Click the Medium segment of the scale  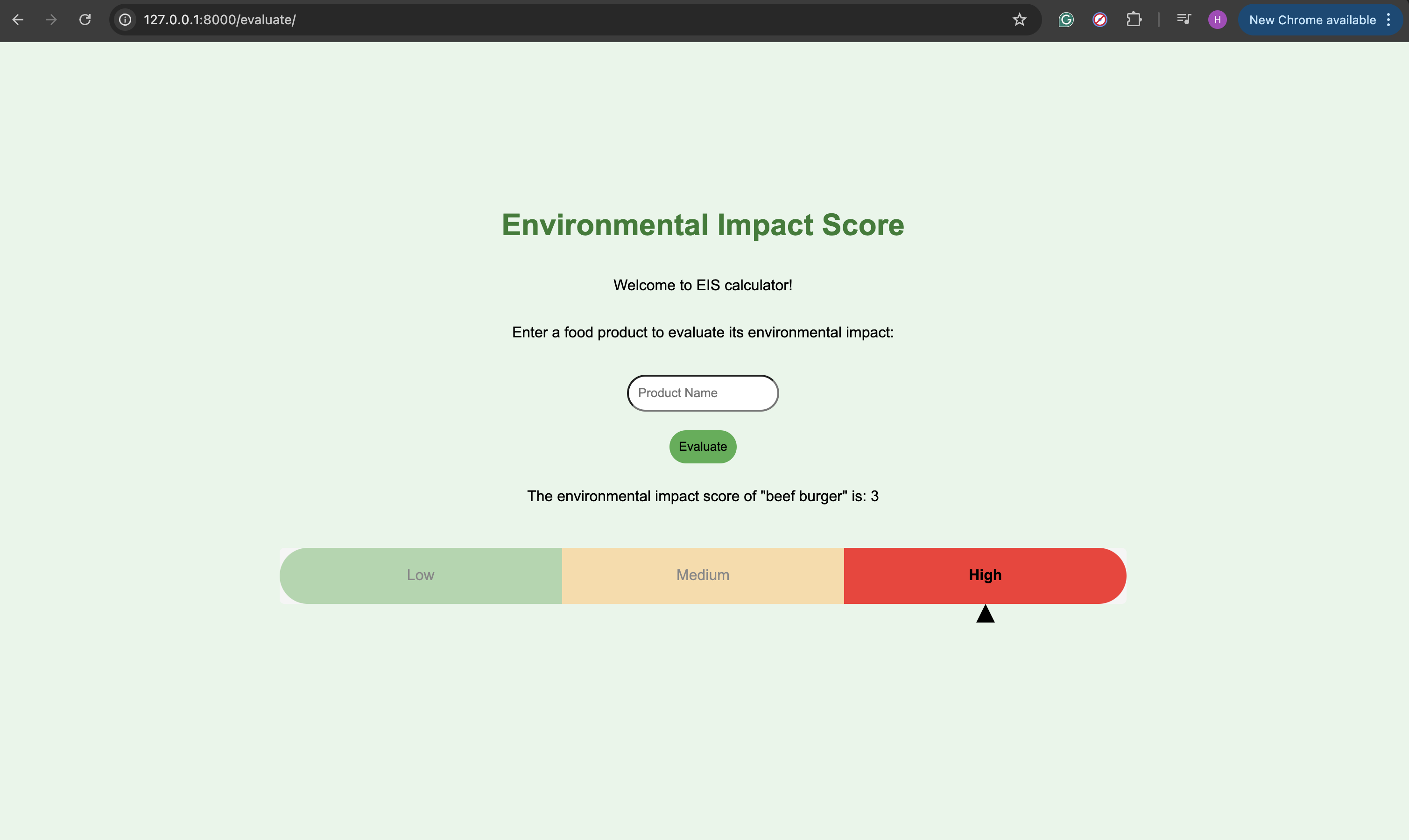pyautogui.click(x=703, y=575)
